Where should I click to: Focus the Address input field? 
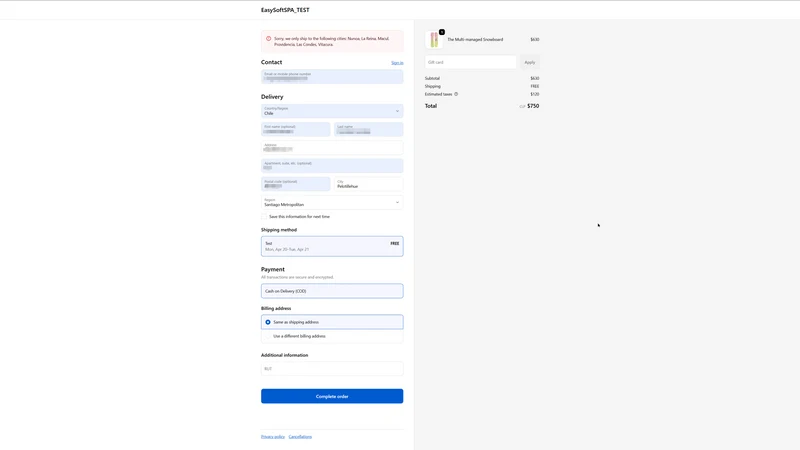coord(332,147)
